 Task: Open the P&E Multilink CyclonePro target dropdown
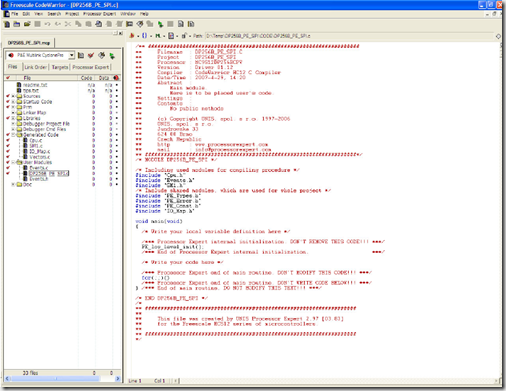(x=40, y=55)
